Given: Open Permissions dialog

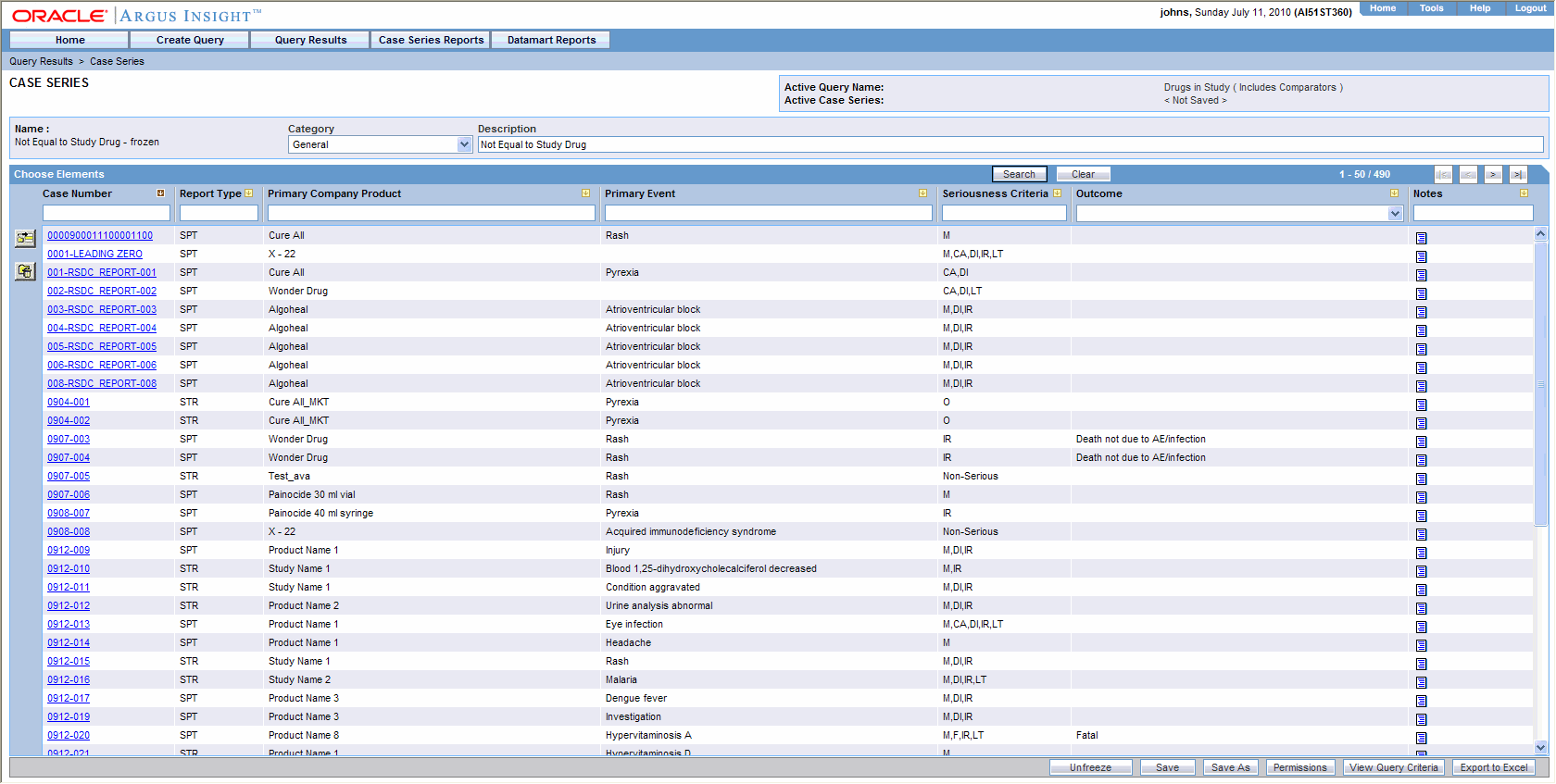Looking at the screenshot, I should tap(1299, 767).
